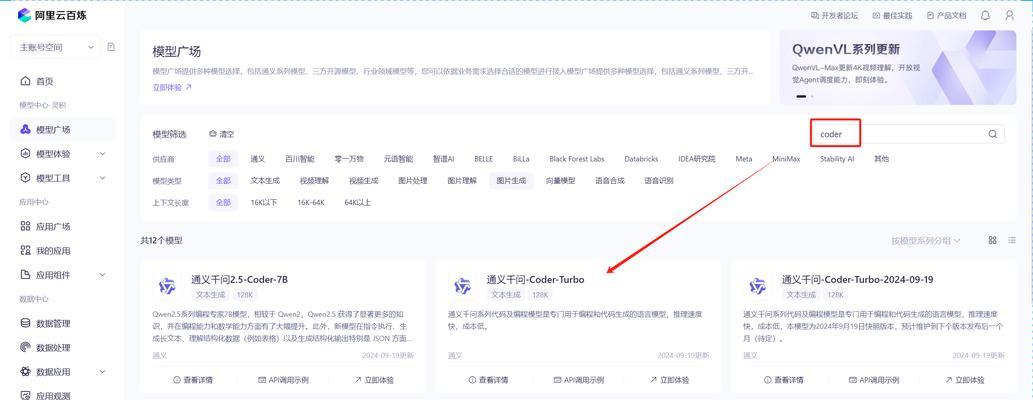
Task: Click the 数据处理 sidebar icon
Action: (x=26, y=347)
